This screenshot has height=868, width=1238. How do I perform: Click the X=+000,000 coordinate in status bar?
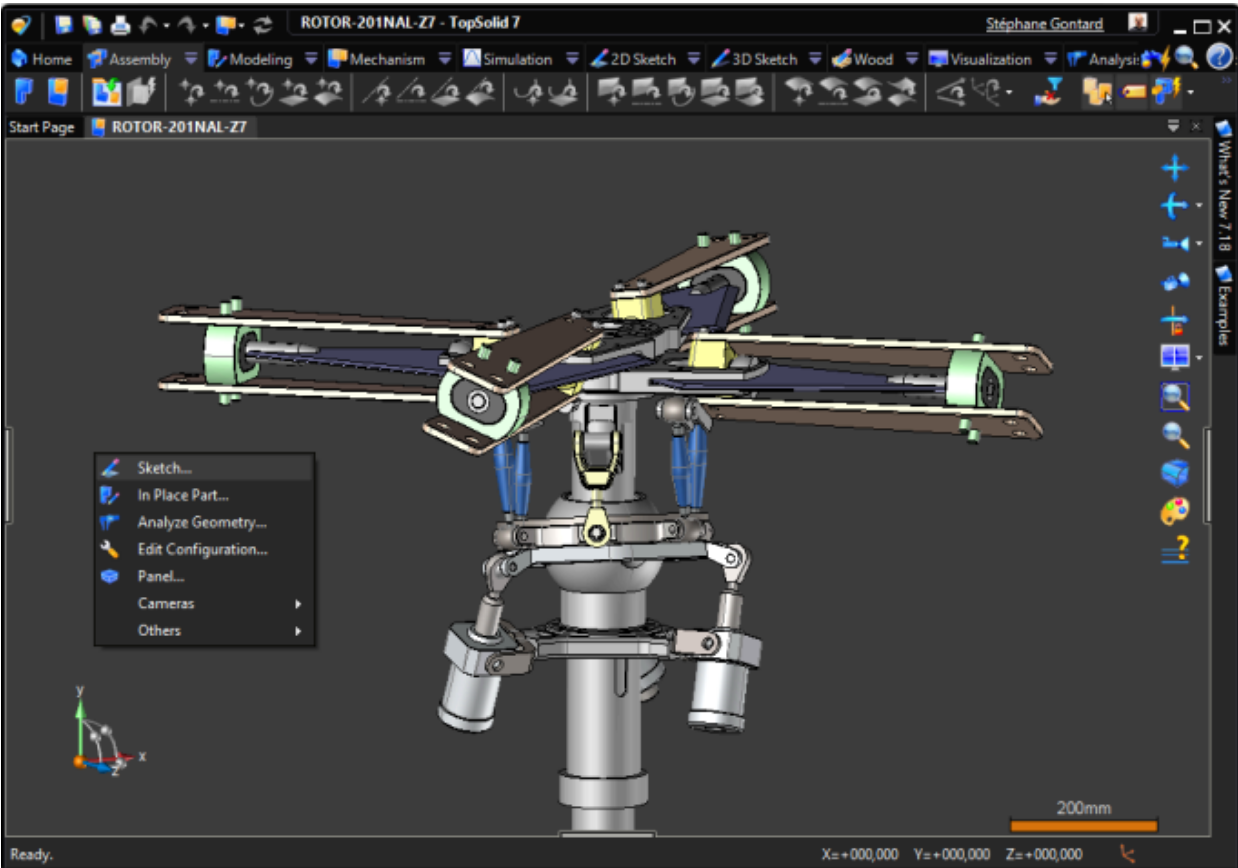tap(859, 854)
